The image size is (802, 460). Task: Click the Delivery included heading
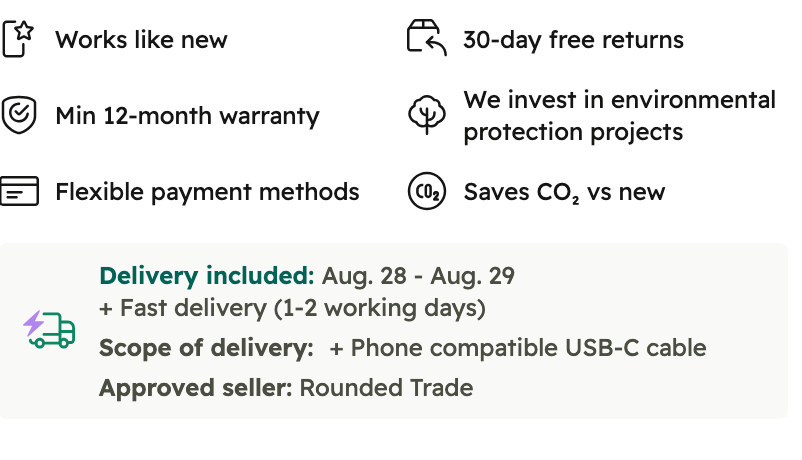pos(207,276)
